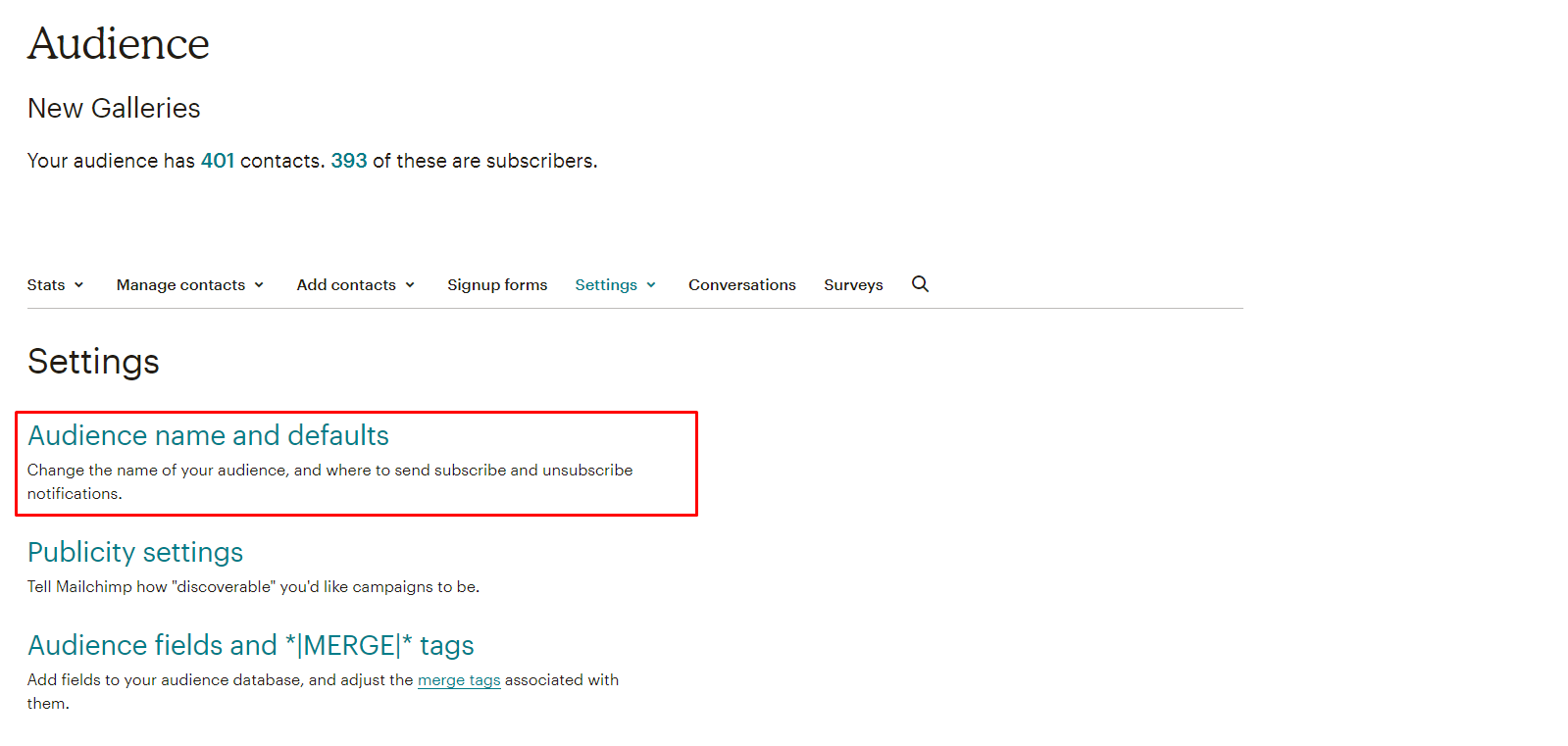
Task: Open Audience fields and *|MERGE|* tags
Action: [250, 645]
